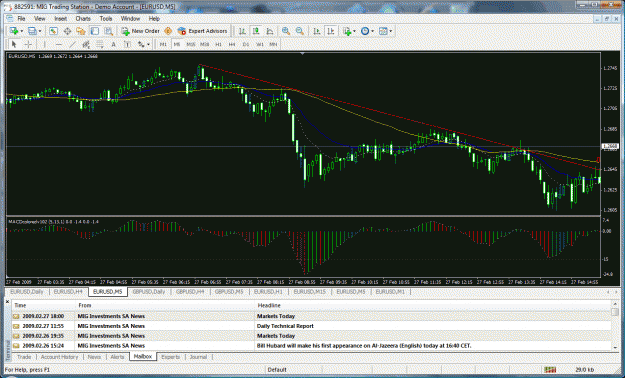The width and height of the screenshot is (625, 378).
Task: Show the Market Watch window
Action: click(x=53, y=31)
